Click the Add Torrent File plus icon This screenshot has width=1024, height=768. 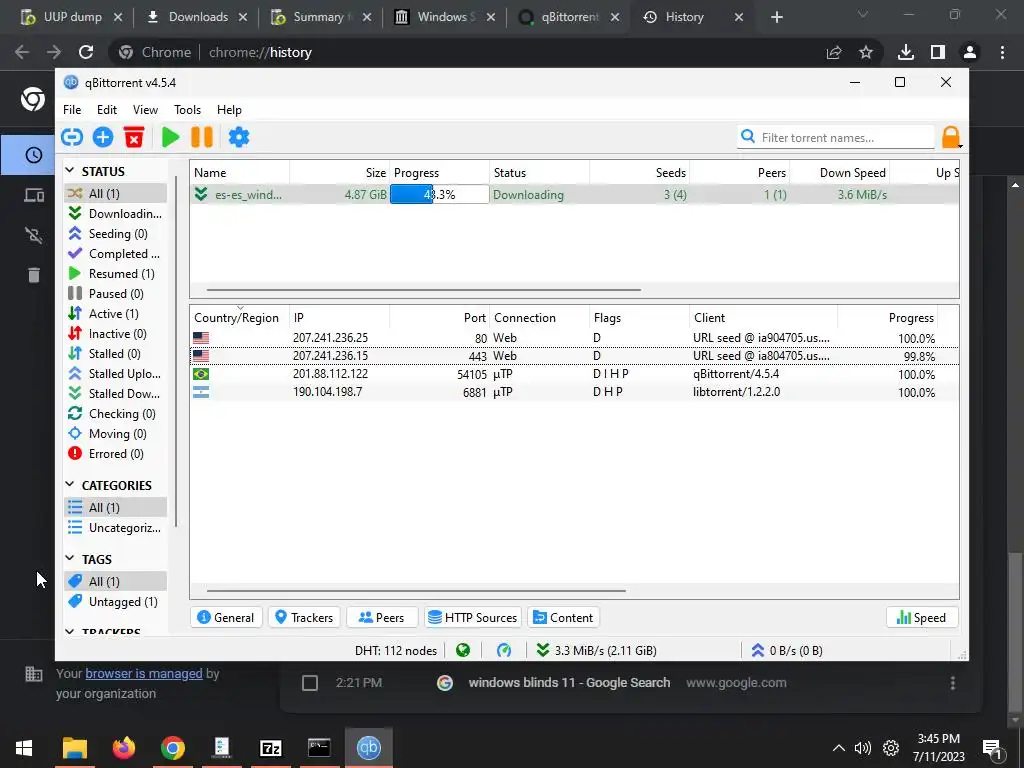coord(103,137)
